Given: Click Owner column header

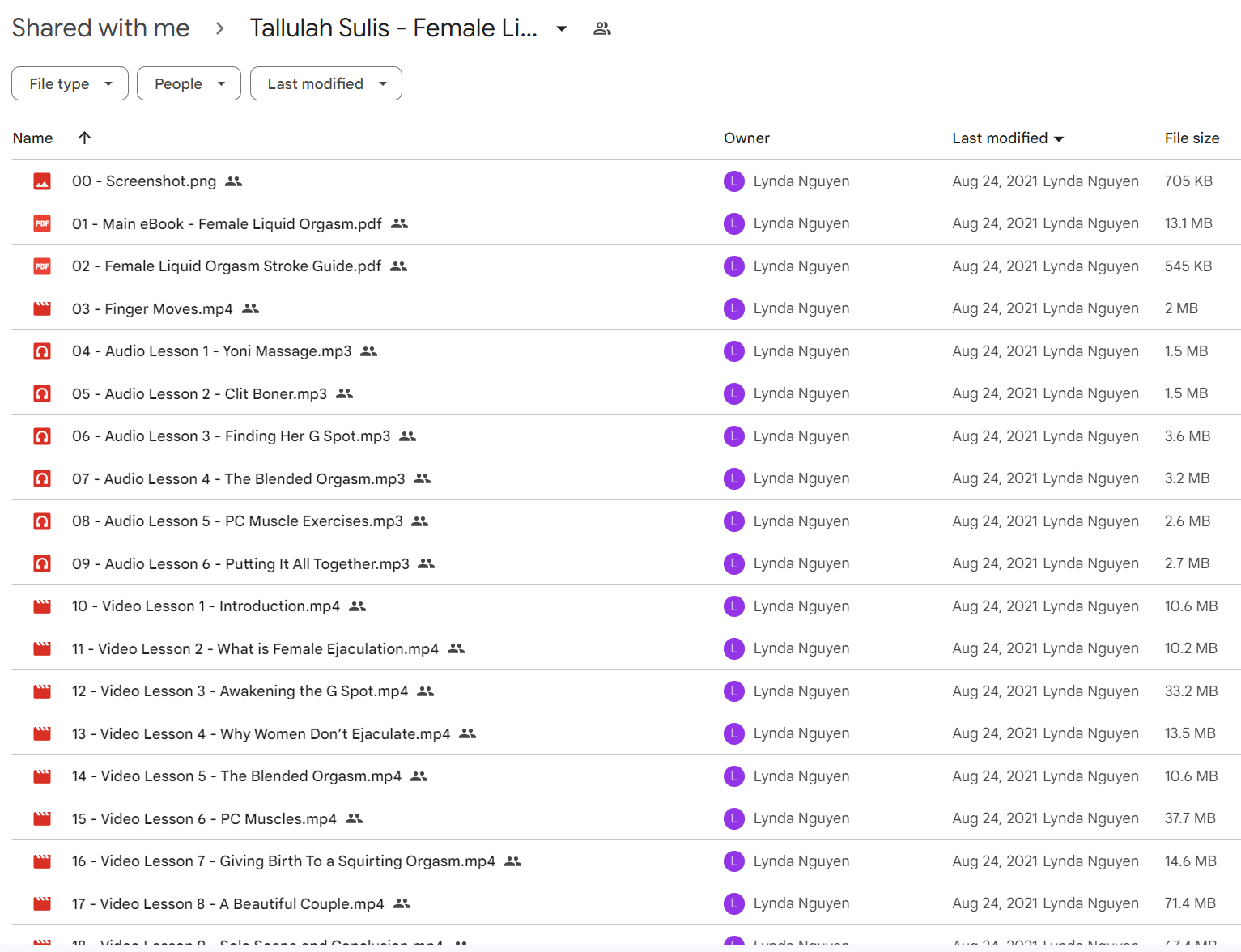Looking at the screenshot, I should tap(746, 138).
